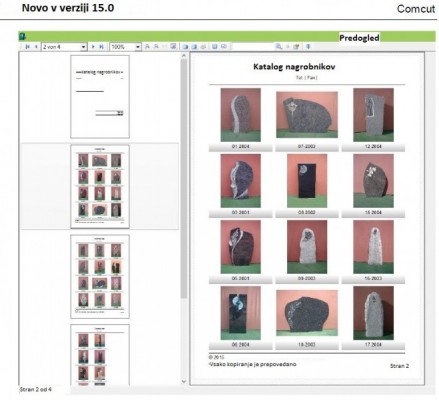The image size is (439, 400).
Task: Click the 07-2003 caption bar
Action: point(307,147)
